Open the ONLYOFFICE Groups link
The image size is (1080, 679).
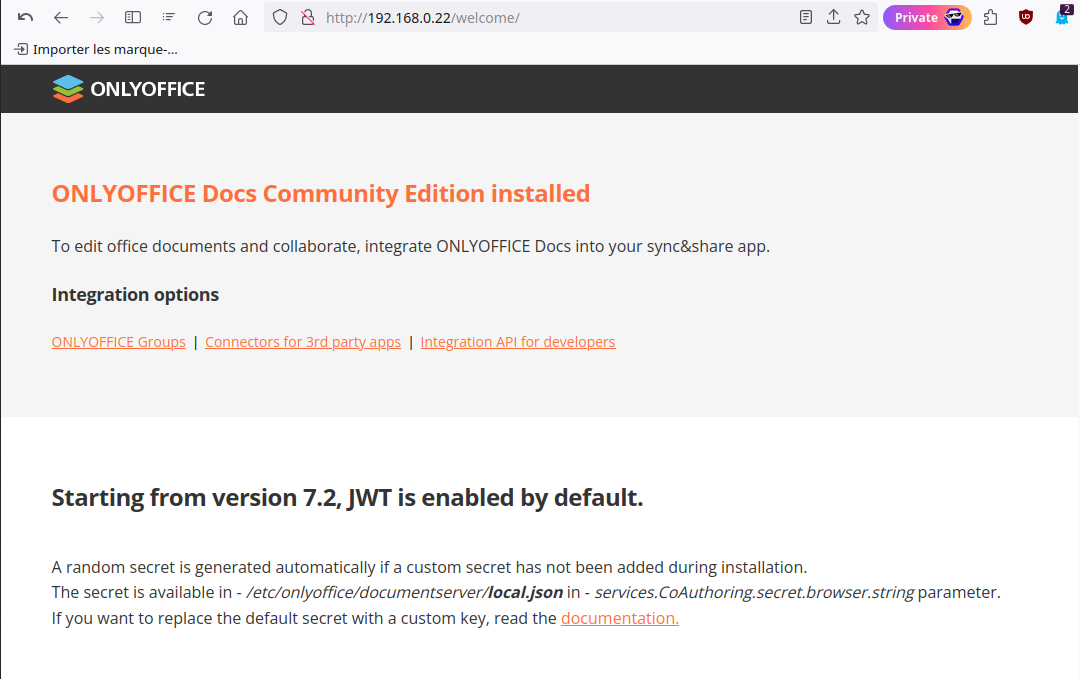[118, 342]
